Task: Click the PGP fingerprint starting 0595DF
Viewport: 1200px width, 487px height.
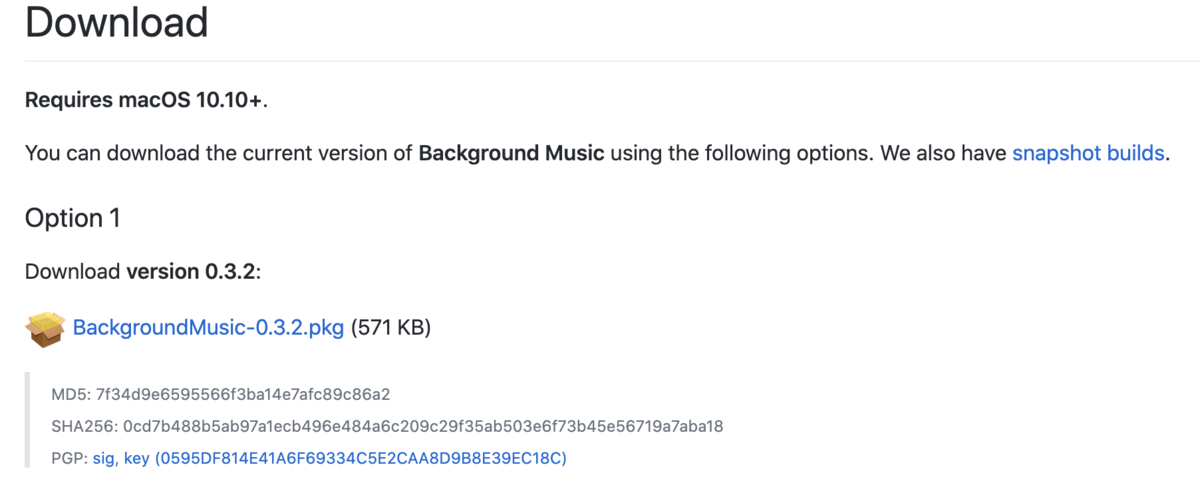Action: tap(361, 458)
